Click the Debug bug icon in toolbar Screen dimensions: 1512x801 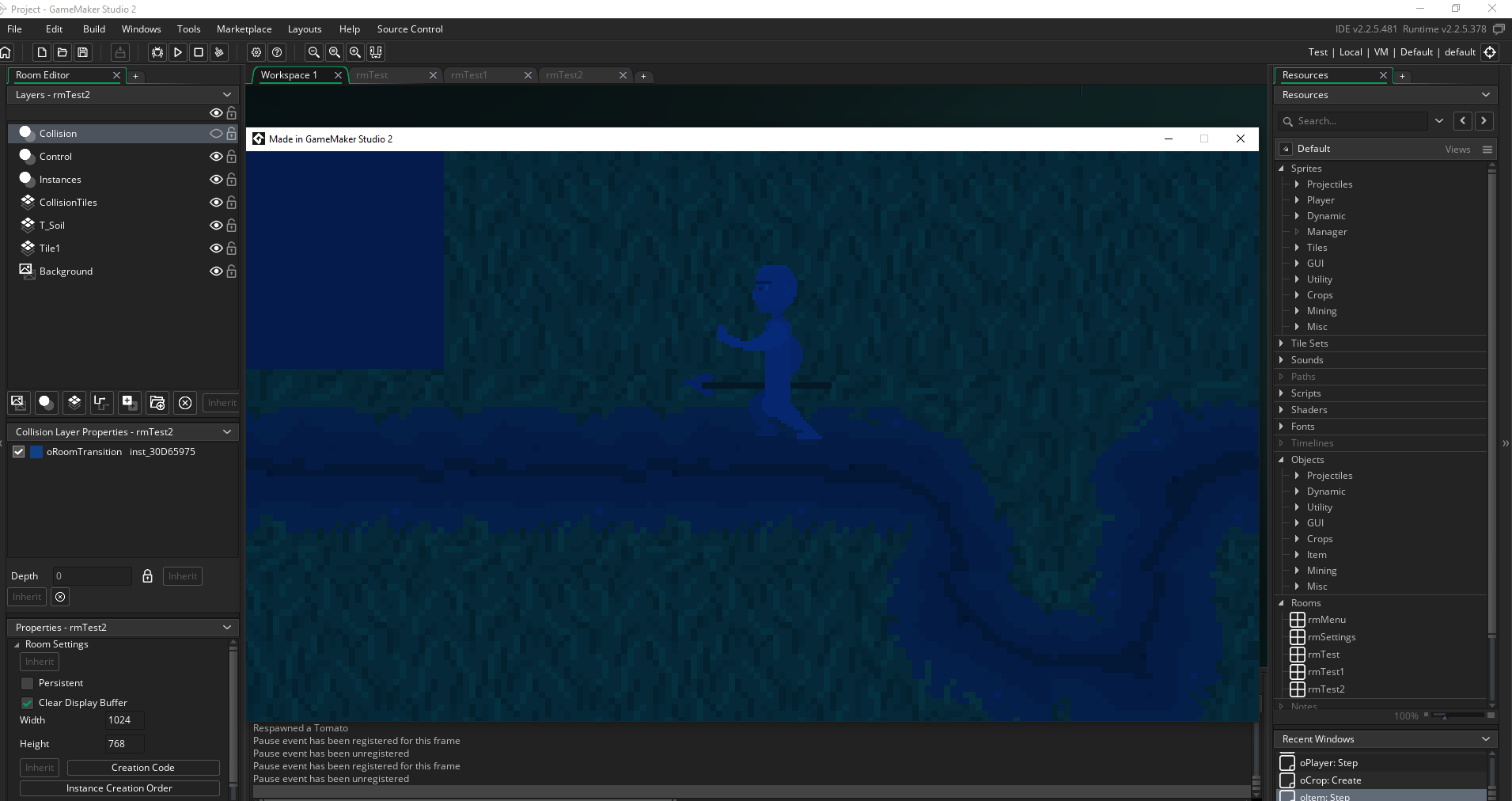pos(157,52)
